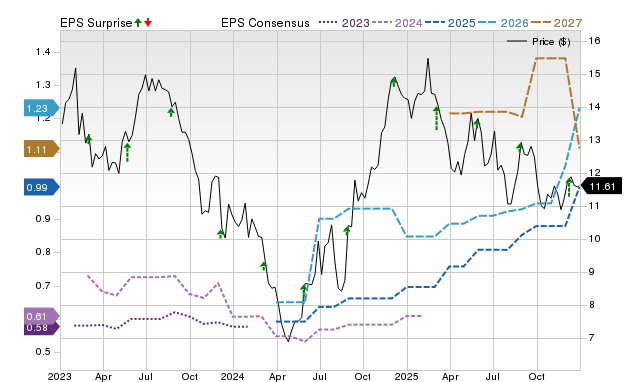Image resolution: width=640 pixels, height=382 pixels.
Task: Click the dashed green surprise arrow in March 2025
Action: (437, 118)
